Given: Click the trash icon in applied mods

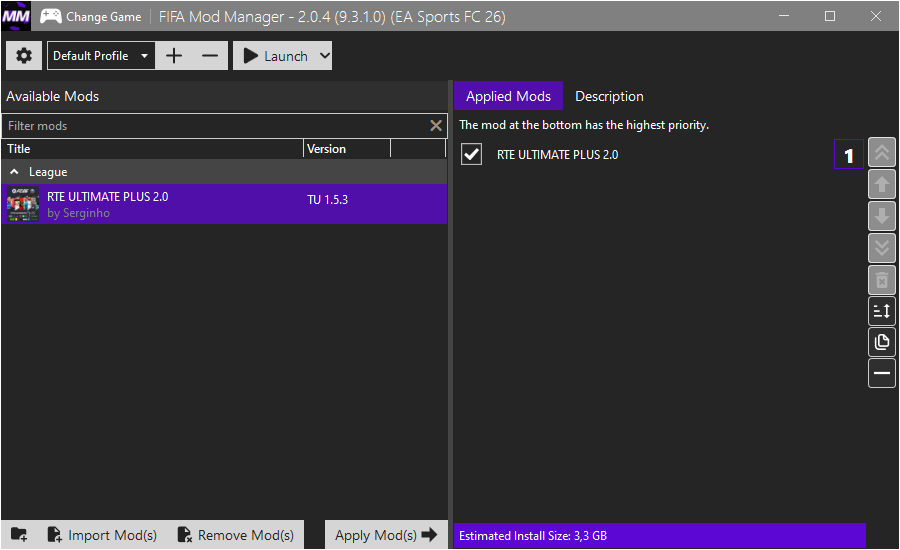Looking at the screenshot, I should click(882, 279).
